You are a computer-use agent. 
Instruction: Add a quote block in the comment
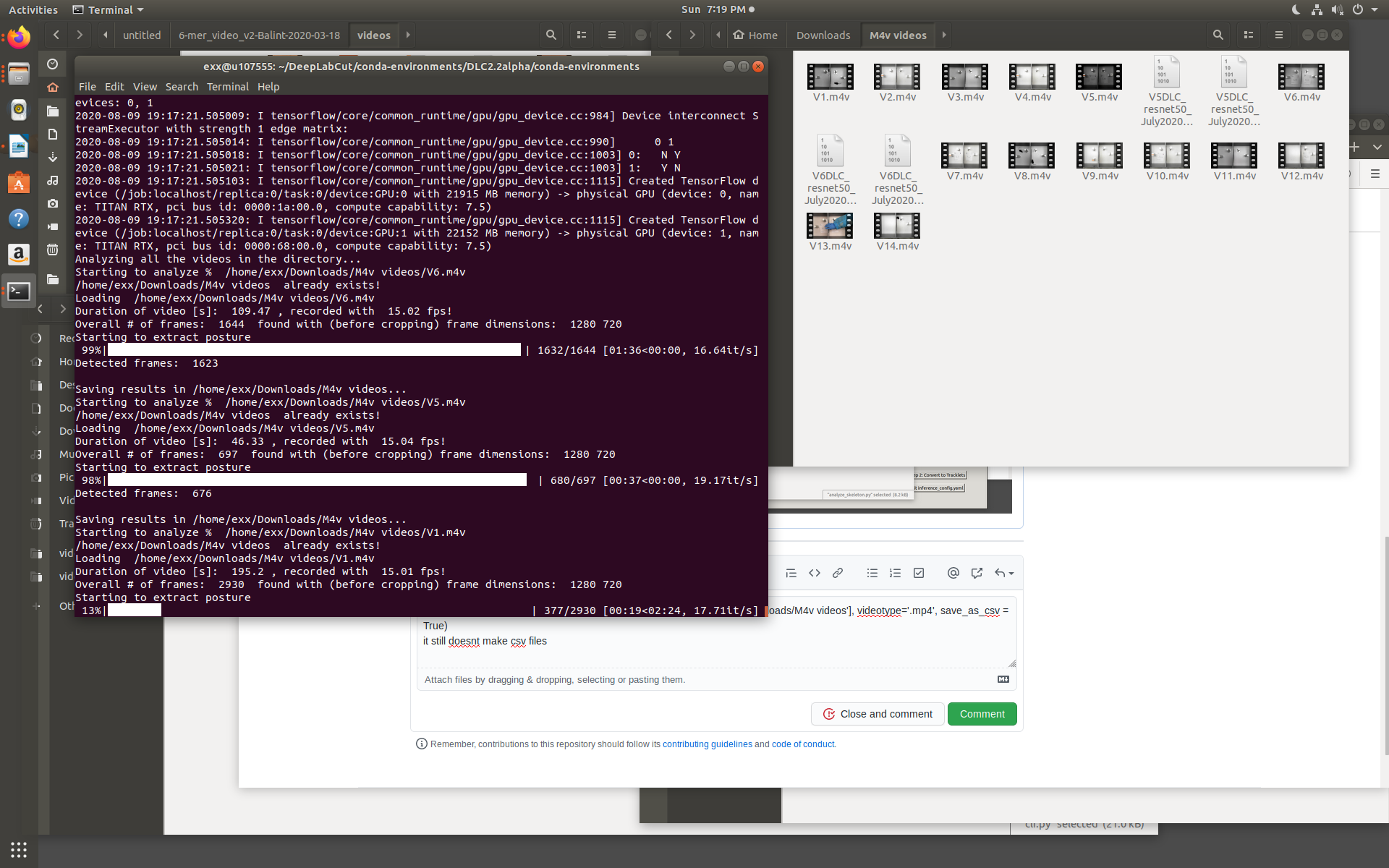click(791, 572)
